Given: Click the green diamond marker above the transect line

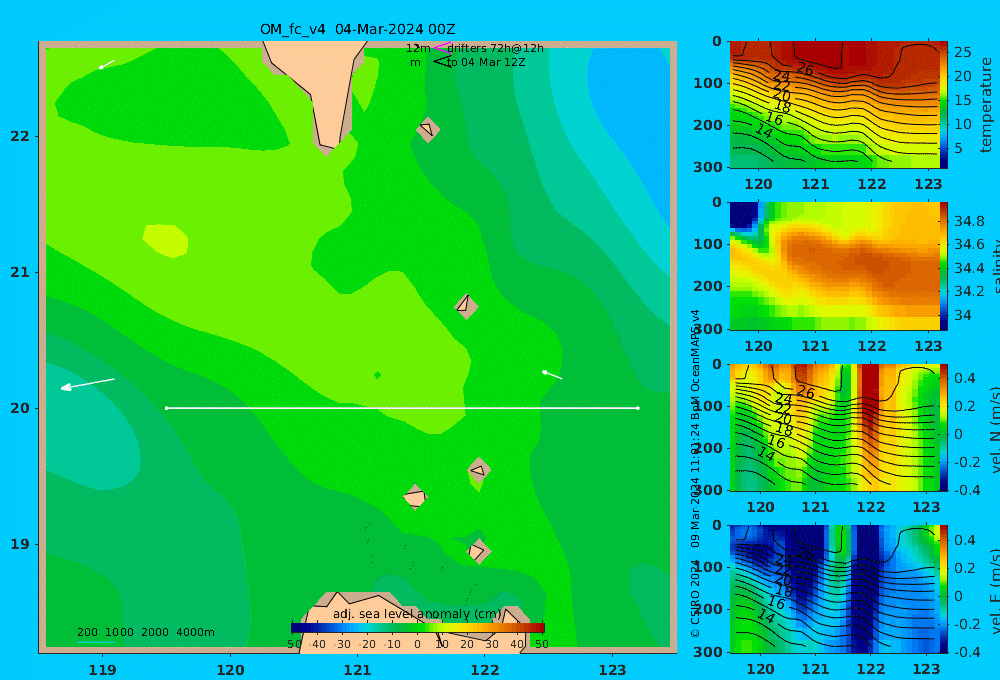Looking at the screenshot, I should (x=378, y=375).
